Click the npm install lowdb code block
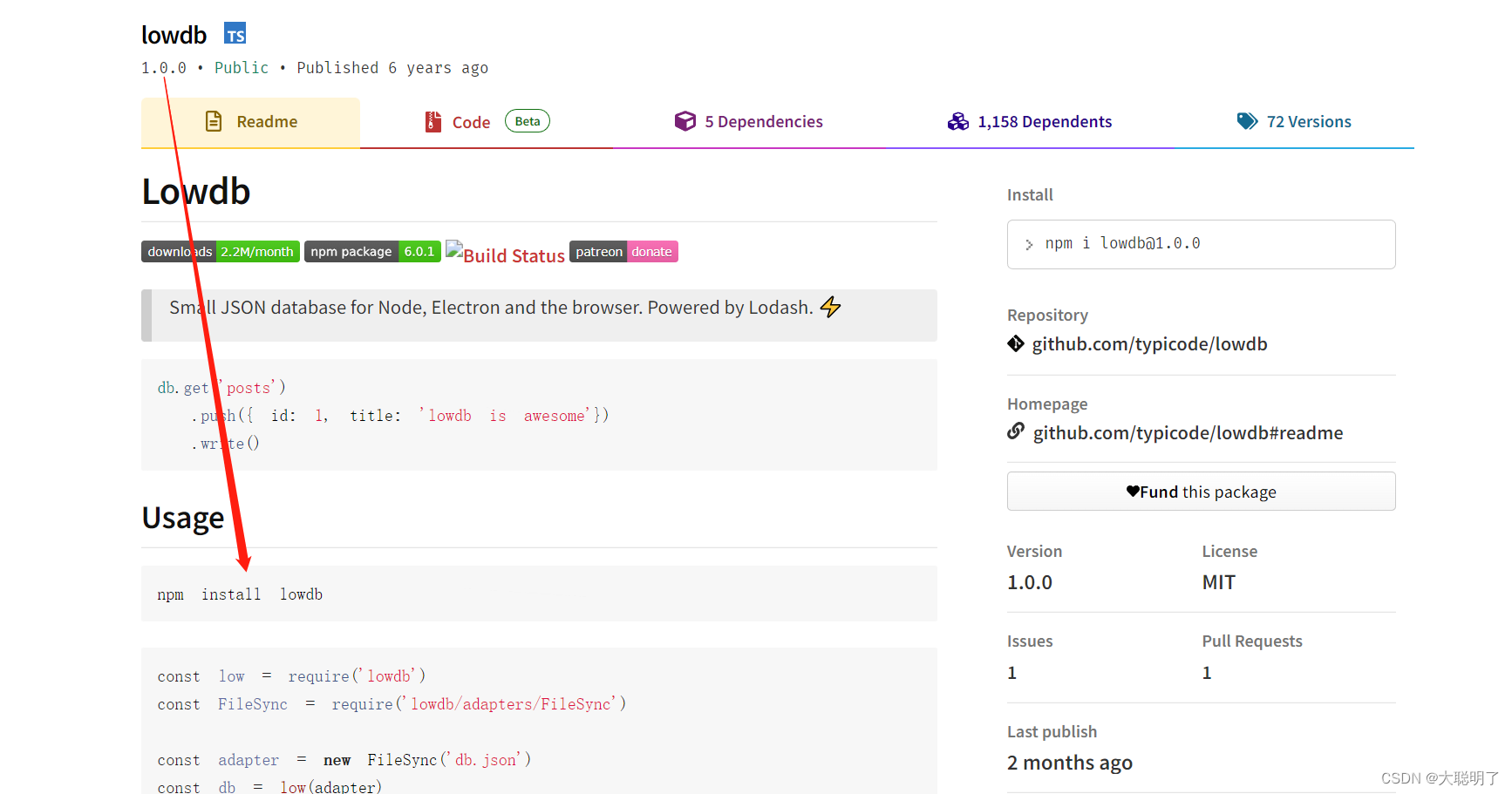This screenshot has width=1512, height=794. point(539,594)
